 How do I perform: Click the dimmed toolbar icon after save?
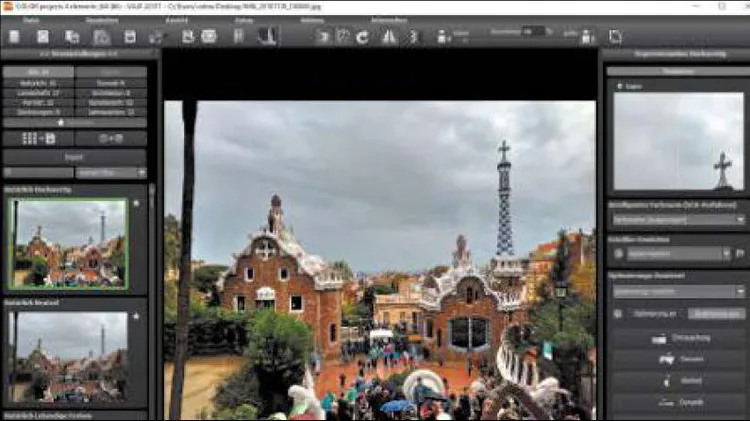(x=156, y=37)
